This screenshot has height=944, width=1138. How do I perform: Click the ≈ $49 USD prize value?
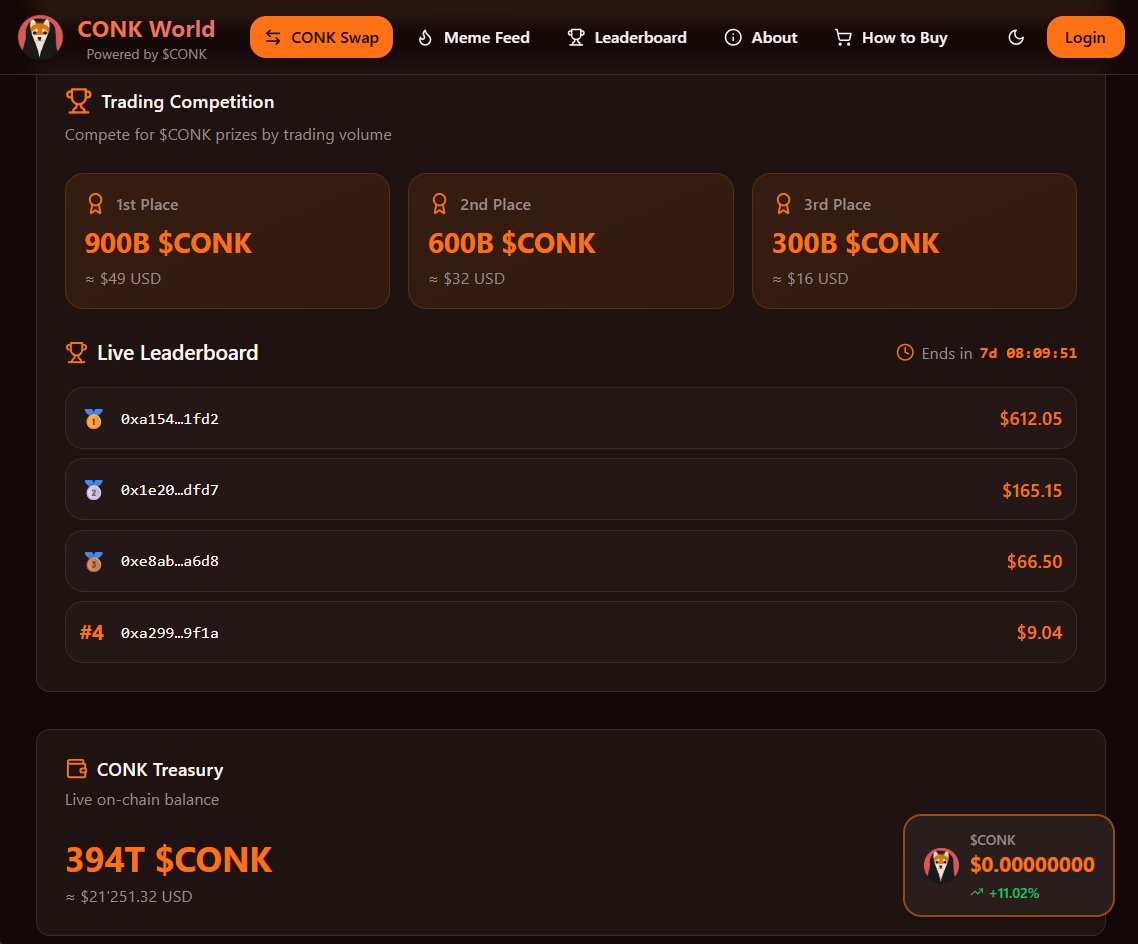tap(123, 279)
